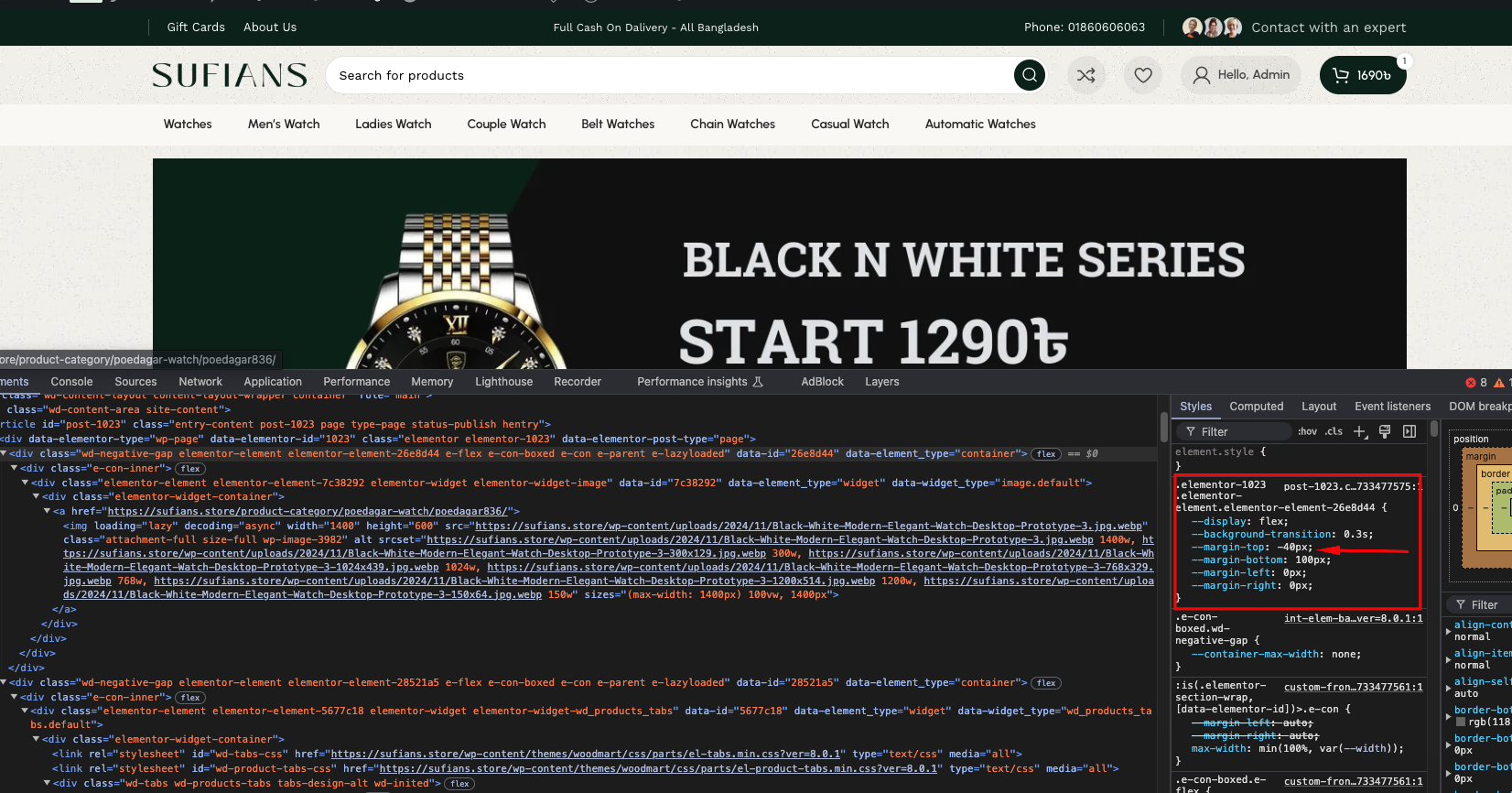This screenshot has height=793, width=1512.
Task: Open the Memory tab
Action: [432, 382]
